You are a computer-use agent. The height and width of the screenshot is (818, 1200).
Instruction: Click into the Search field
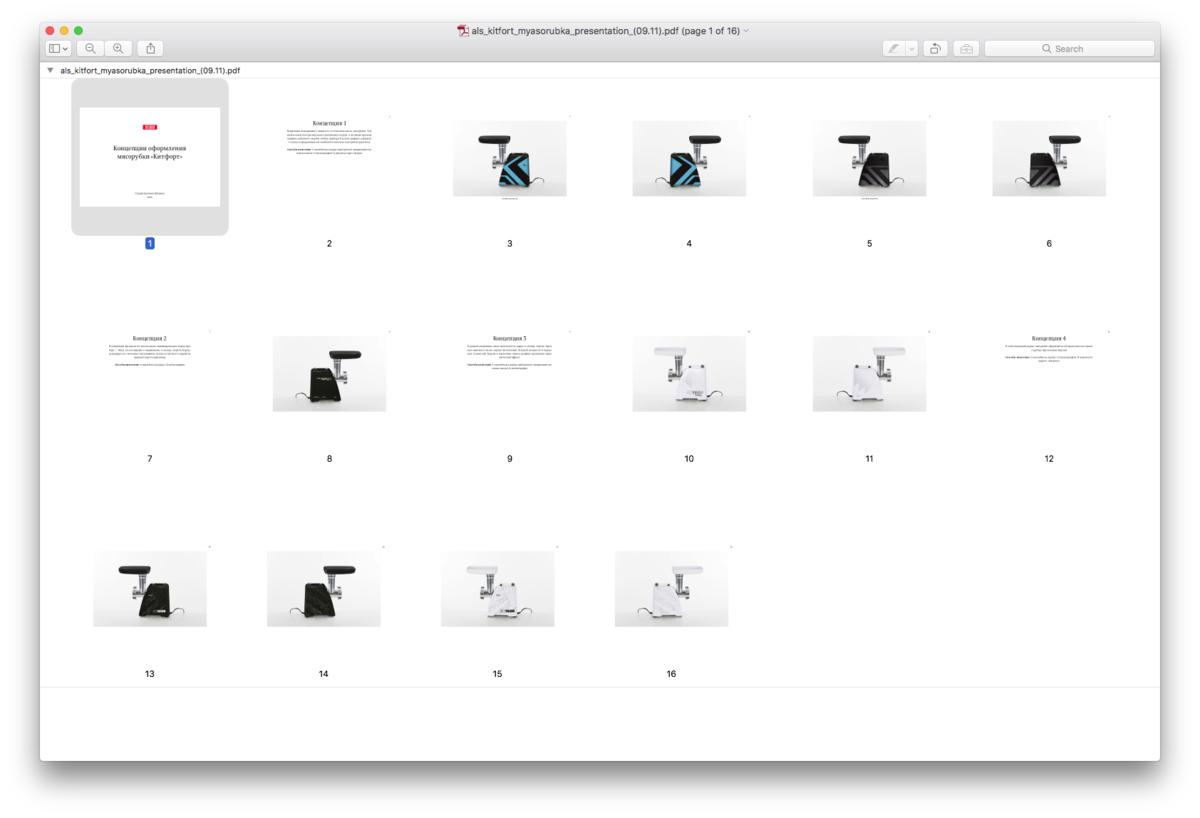point(1069,48)
